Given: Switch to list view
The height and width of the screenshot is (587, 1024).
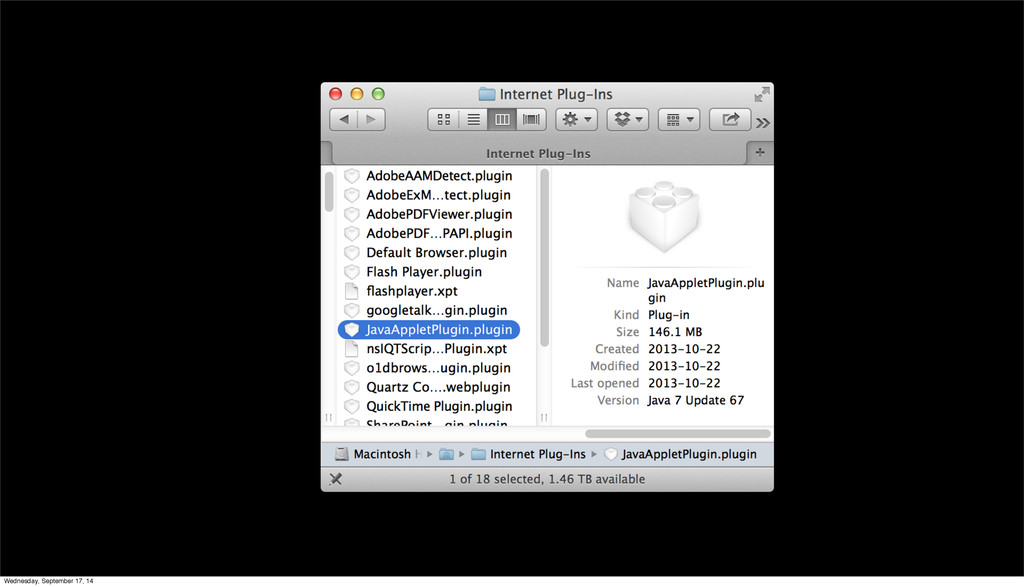Looking at the screenshot, I should pos(473,119).
